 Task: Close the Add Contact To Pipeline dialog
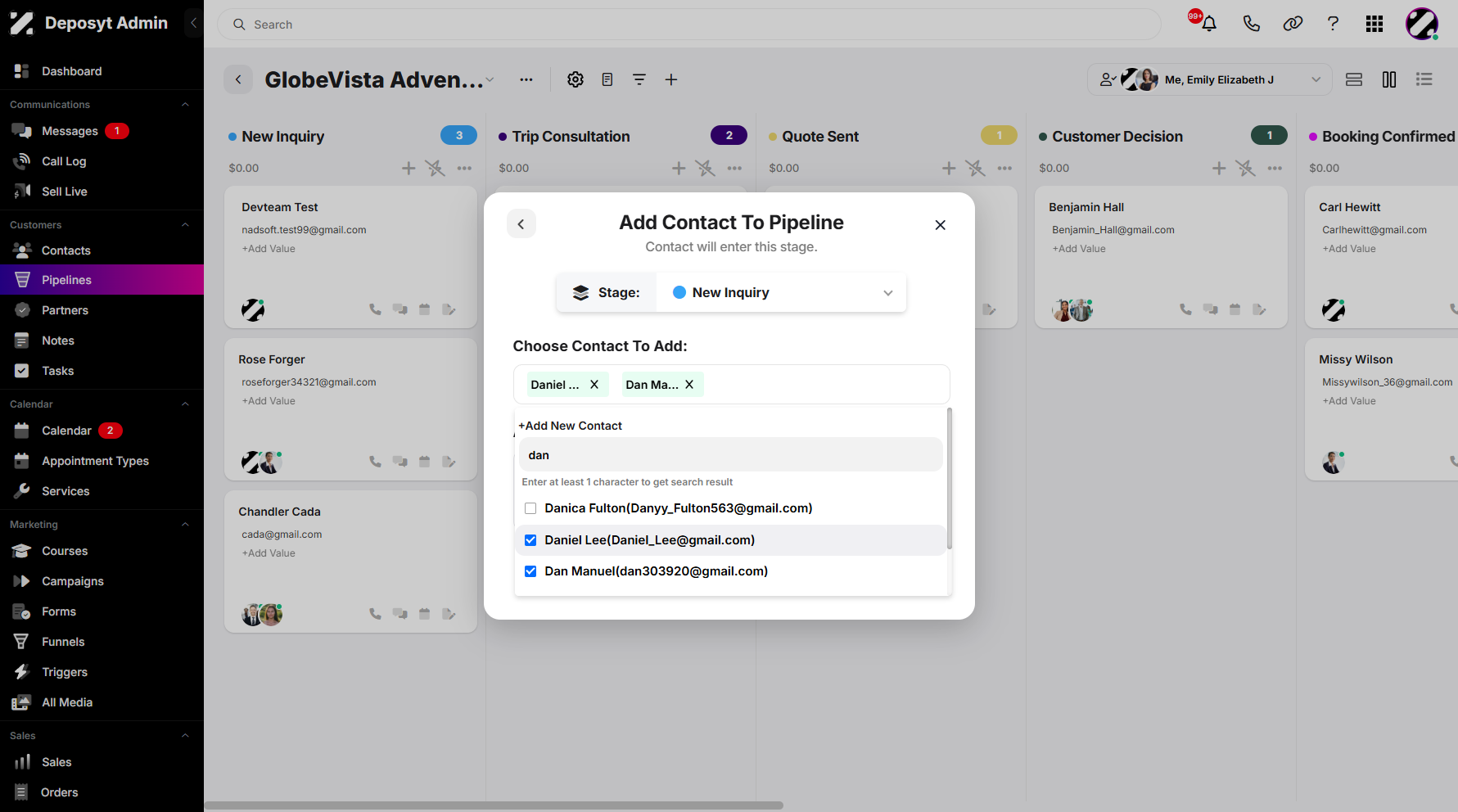tap(941, 225)
